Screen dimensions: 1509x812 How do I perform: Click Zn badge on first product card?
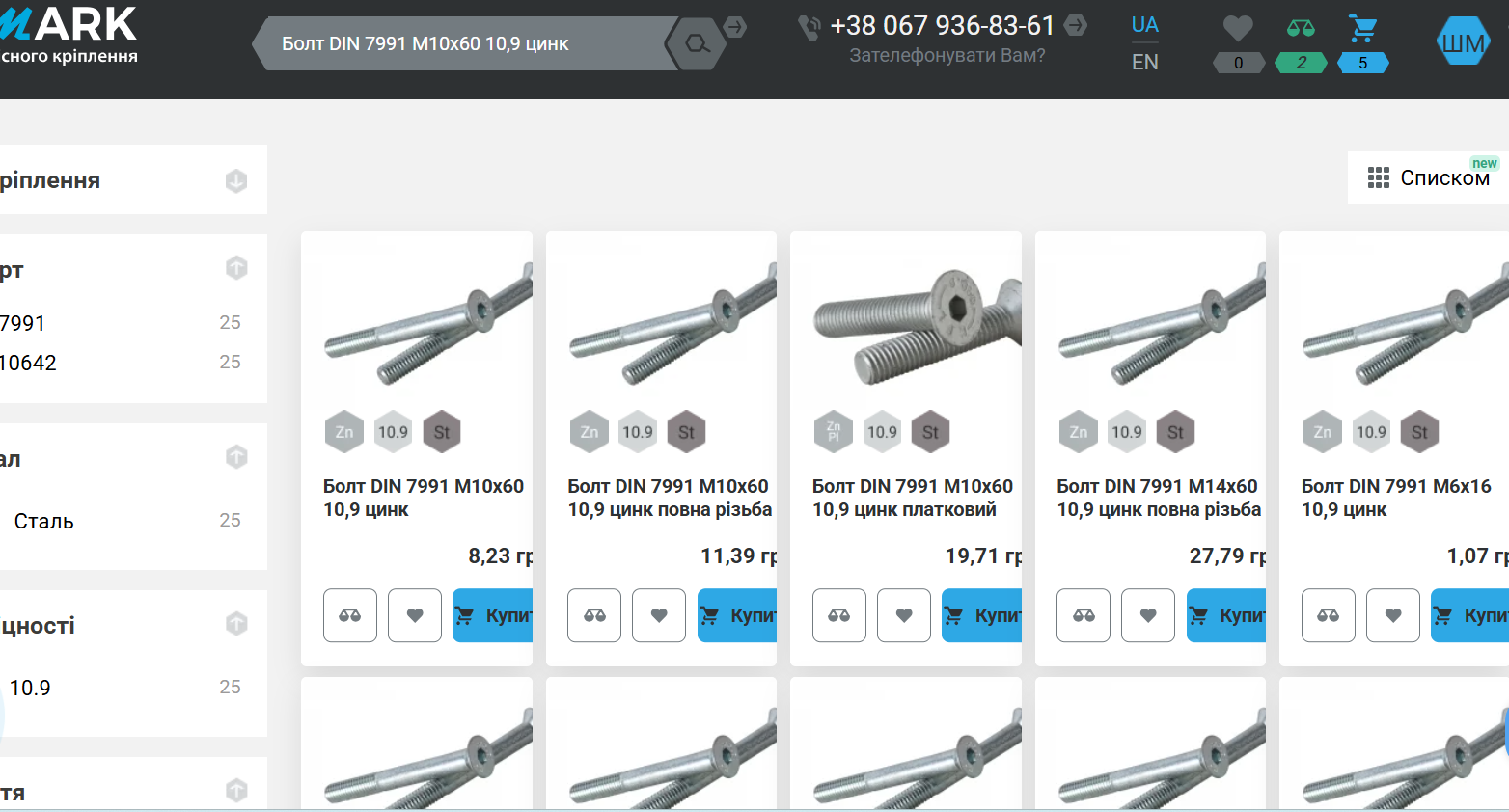pos(344,432)
